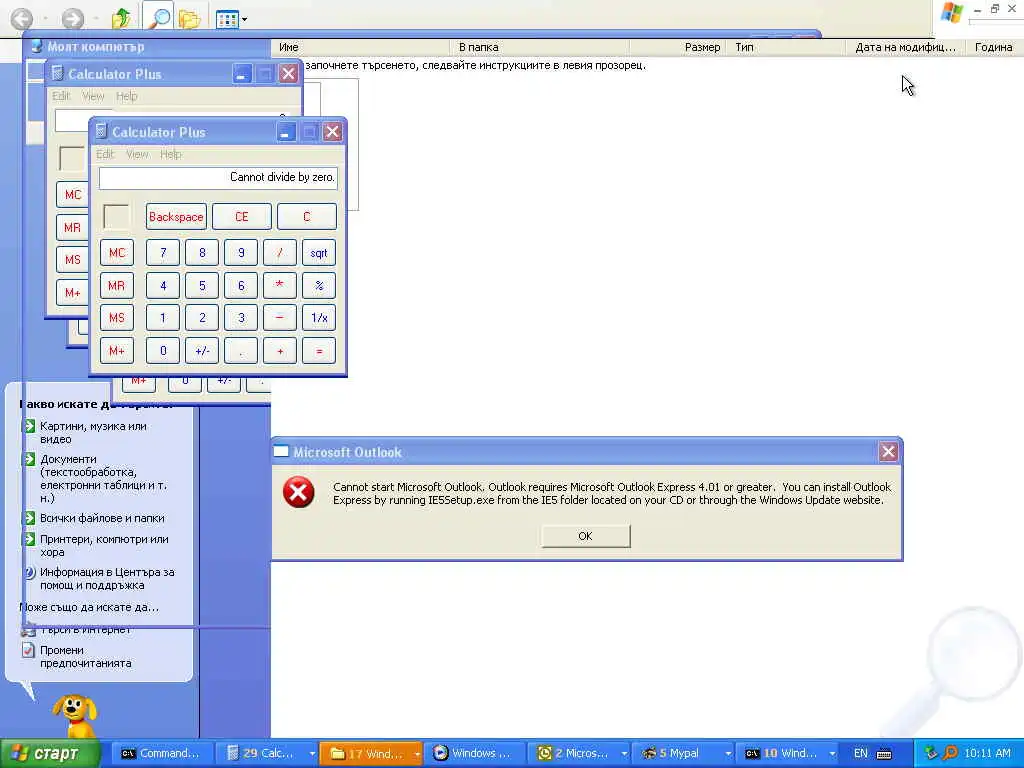Show the Folders pane from toolbar
Screen dimensions: 1024x768
click(189, 18)
